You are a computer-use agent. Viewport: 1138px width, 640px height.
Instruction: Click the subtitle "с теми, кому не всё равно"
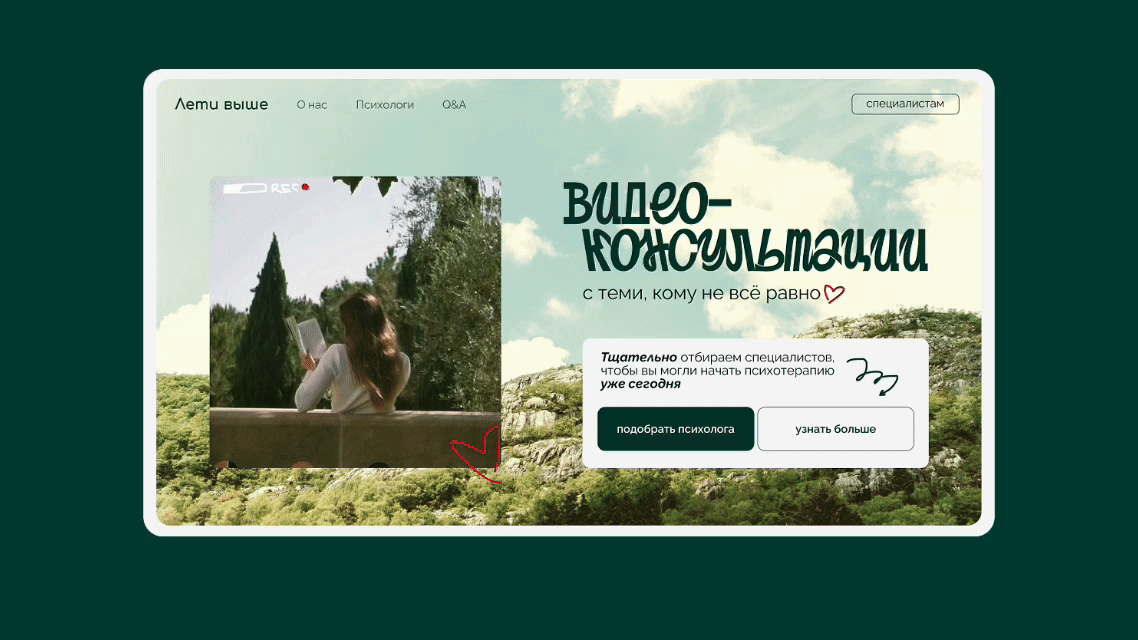701,294
